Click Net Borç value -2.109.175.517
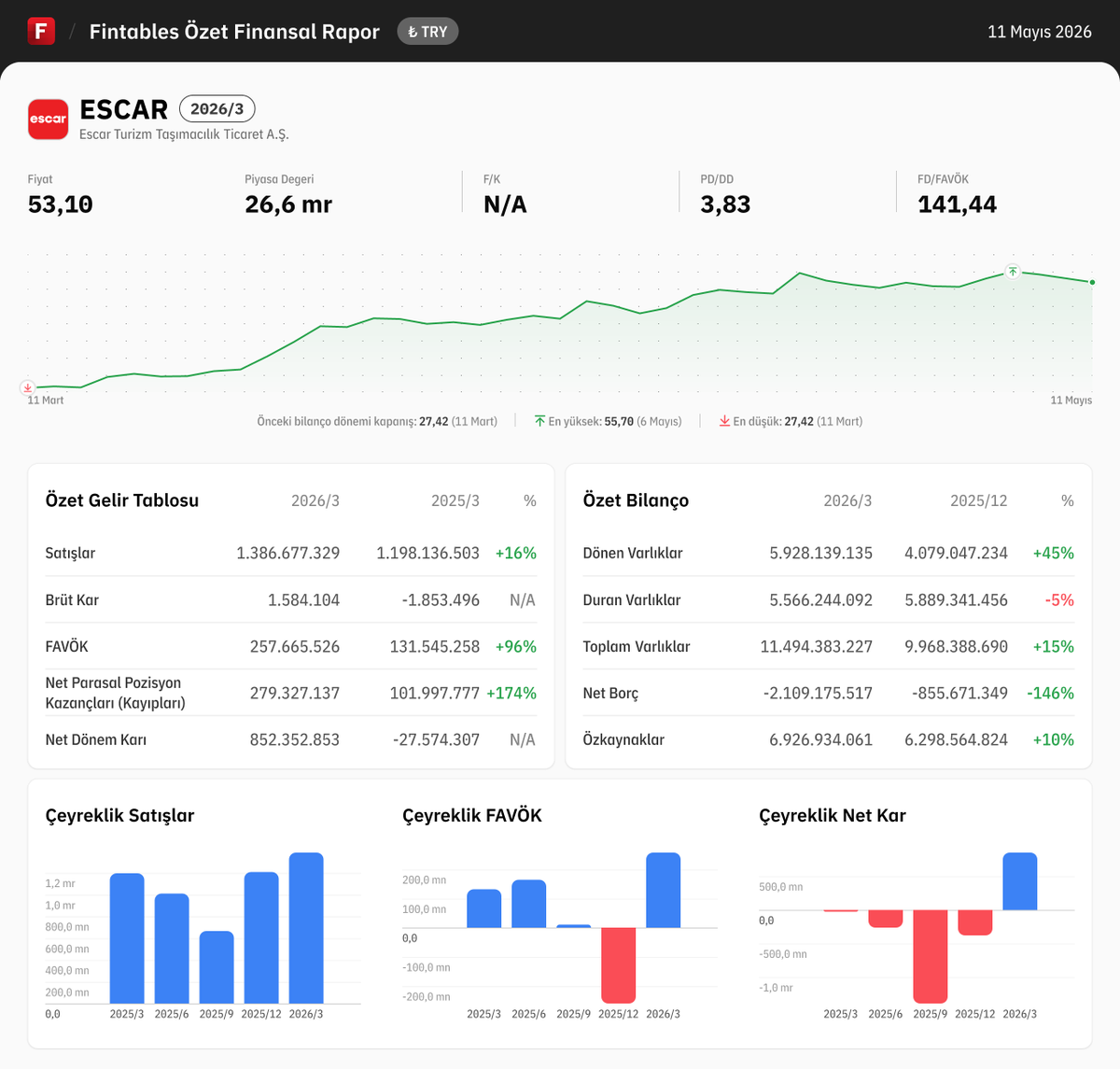This screenshot has width=1120, height=1069. [x=818, y=693]
